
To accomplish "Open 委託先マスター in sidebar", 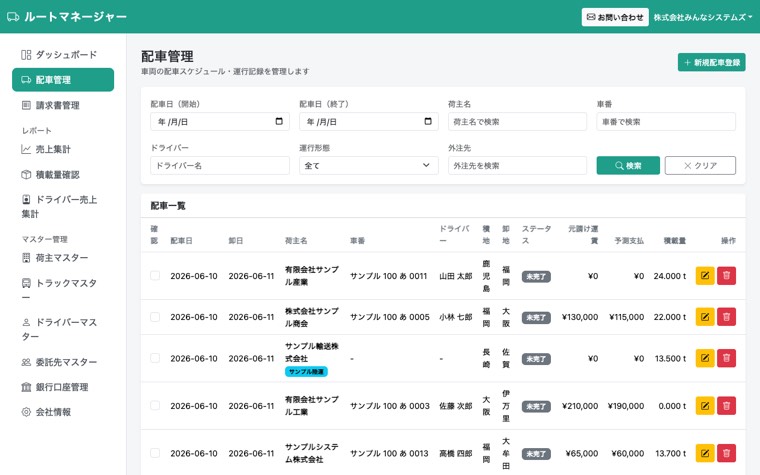I will point(63,362).
